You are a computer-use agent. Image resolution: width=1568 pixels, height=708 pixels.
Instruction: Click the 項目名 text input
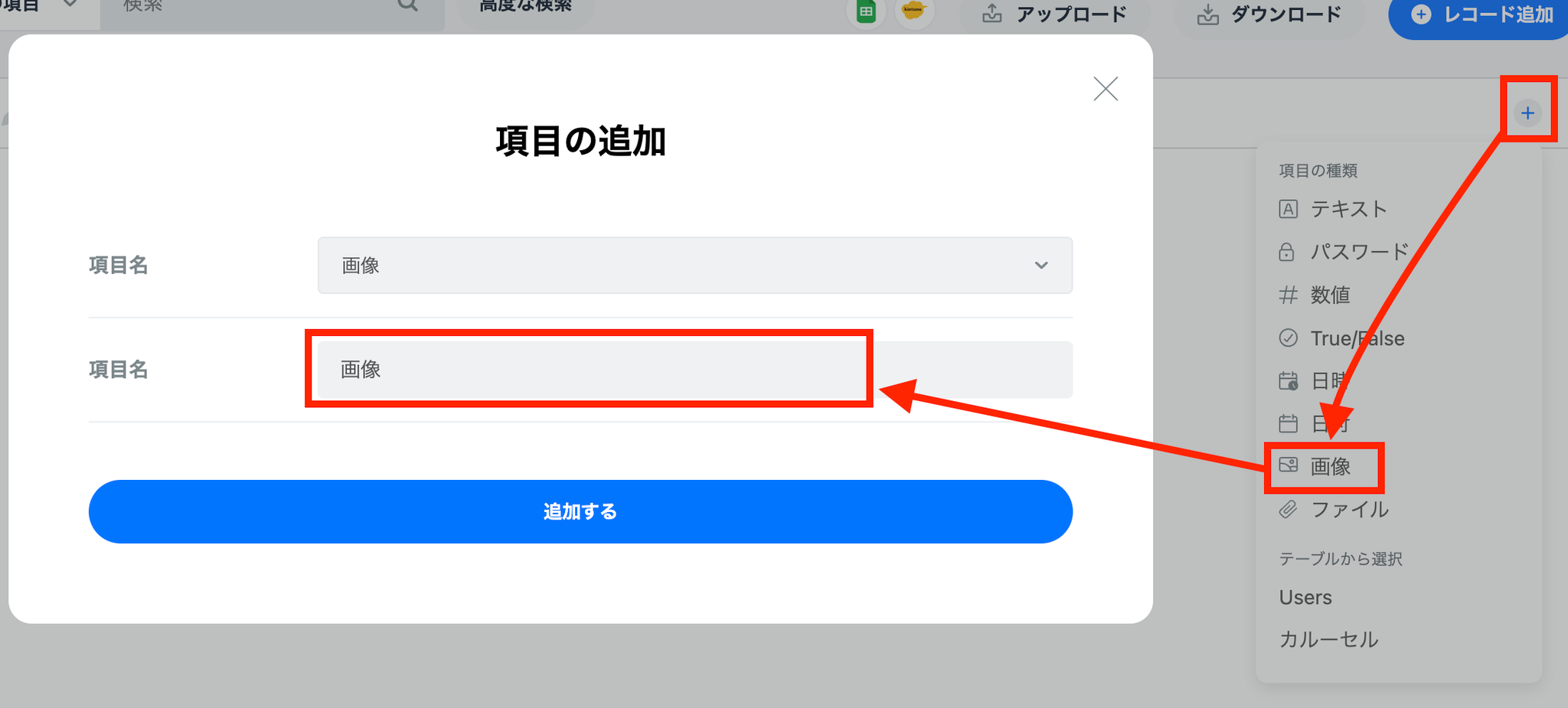pos(695,370)
